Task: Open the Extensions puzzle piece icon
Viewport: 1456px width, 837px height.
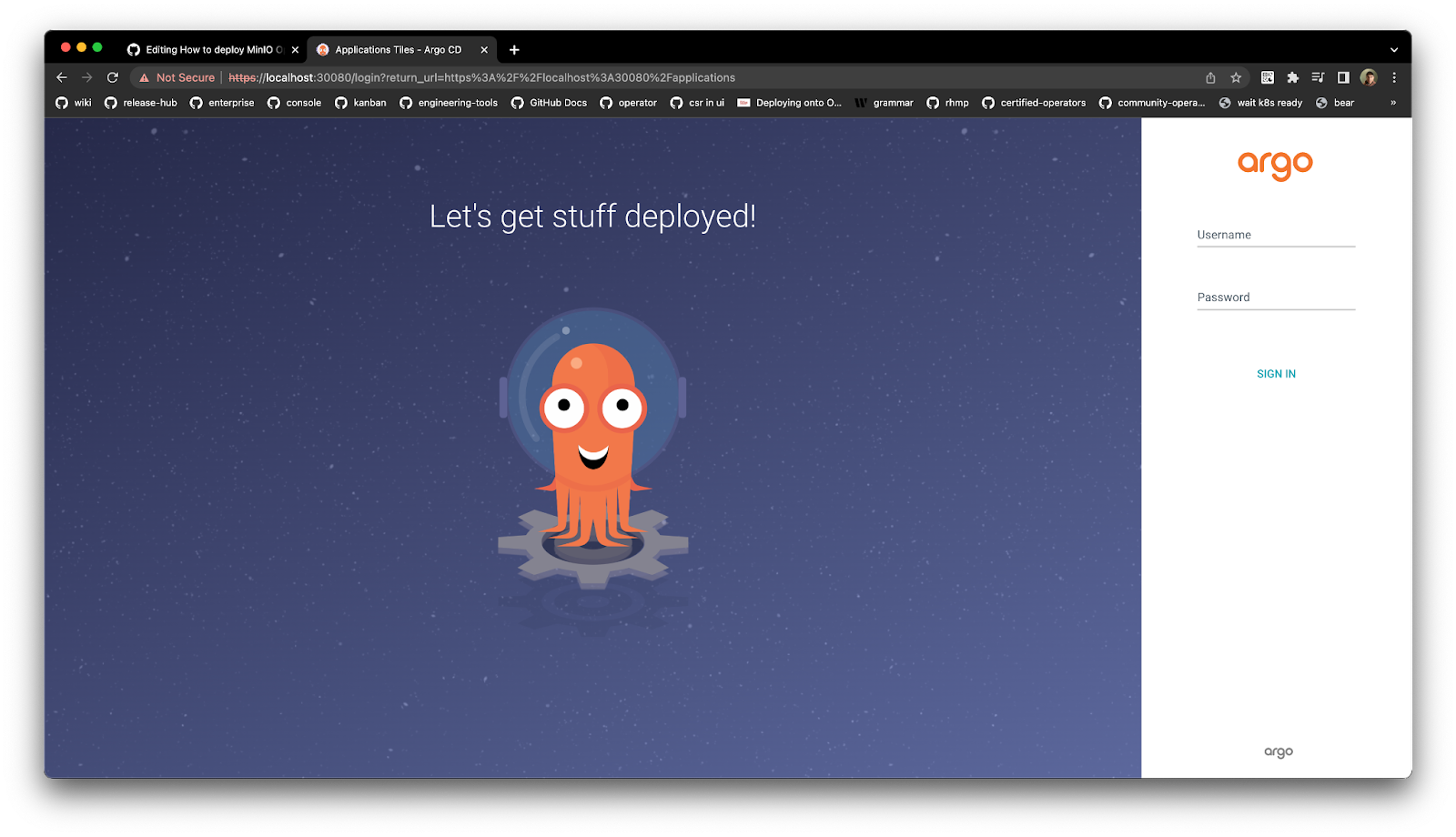Action: 1292,78
